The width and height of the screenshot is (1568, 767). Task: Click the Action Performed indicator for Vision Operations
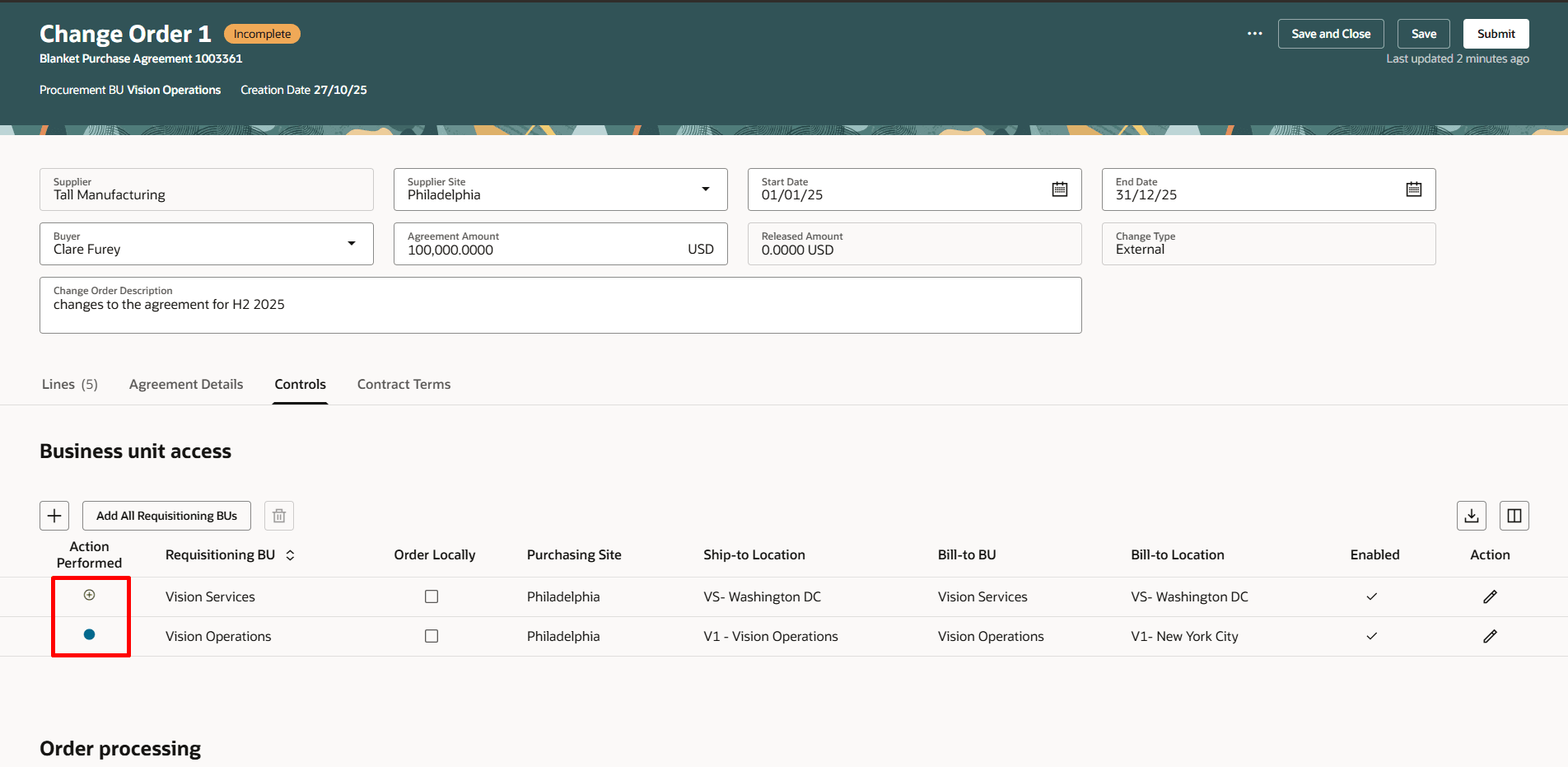coord(90,634)
